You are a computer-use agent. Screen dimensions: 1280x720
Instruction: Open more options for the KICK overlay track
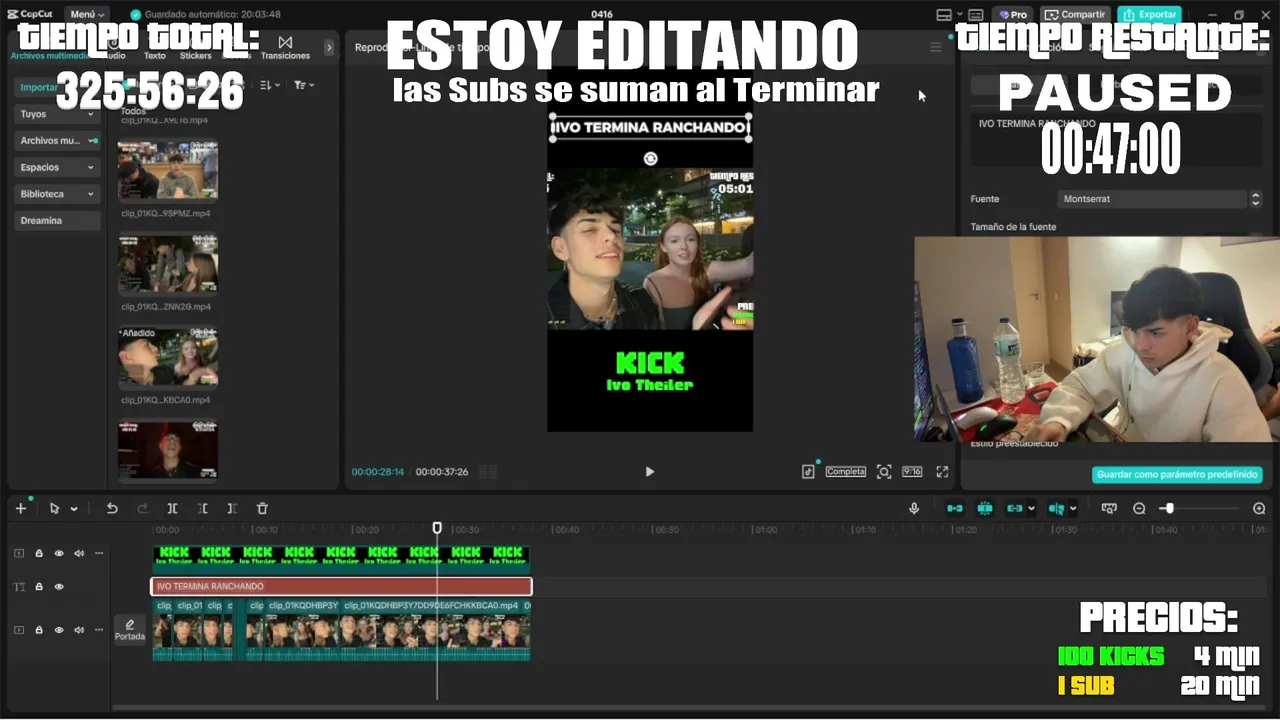coord(99,553)
